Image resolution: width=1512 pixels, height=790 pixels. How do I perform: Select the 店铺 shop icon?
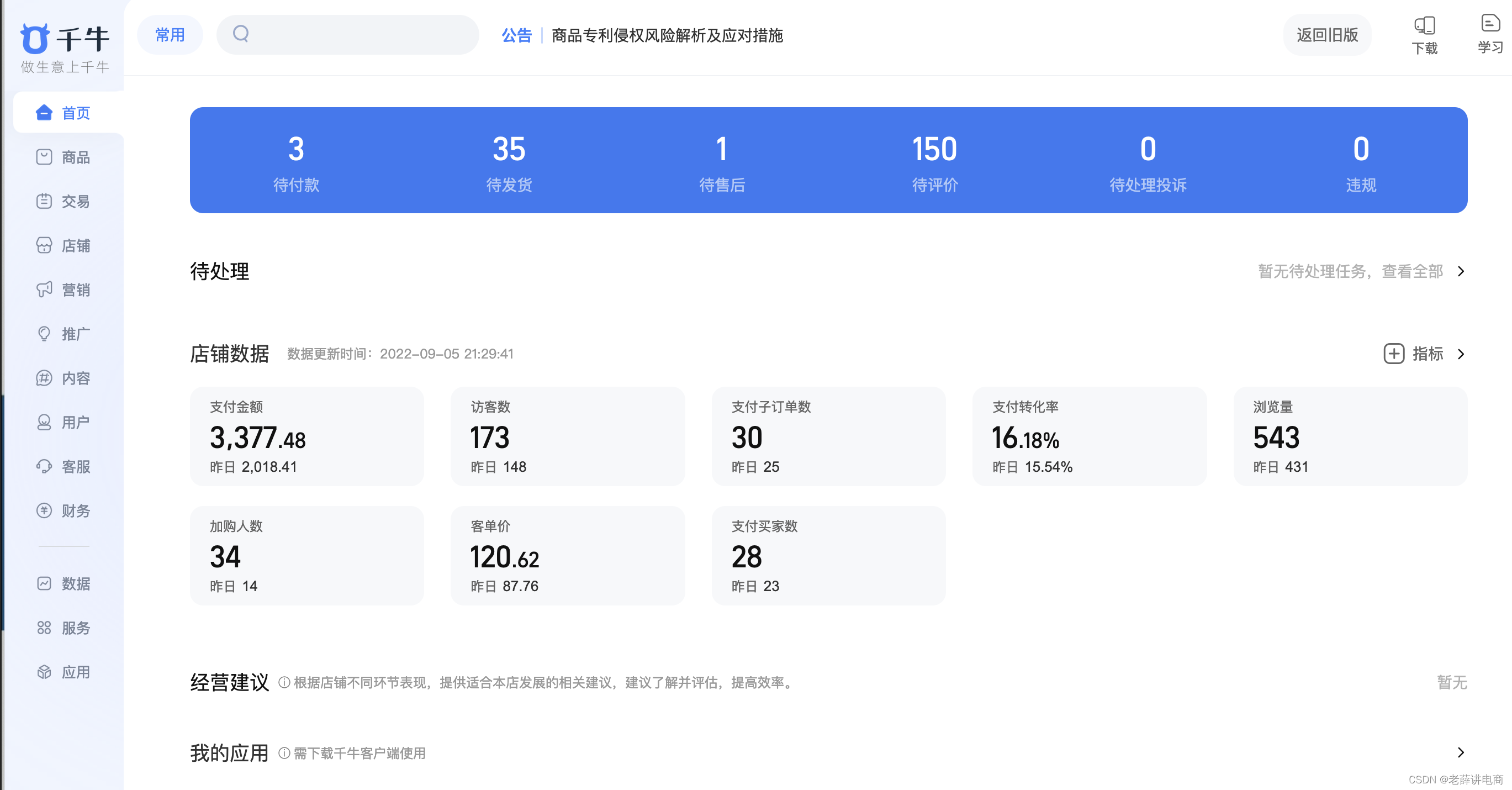pos(44,245)
